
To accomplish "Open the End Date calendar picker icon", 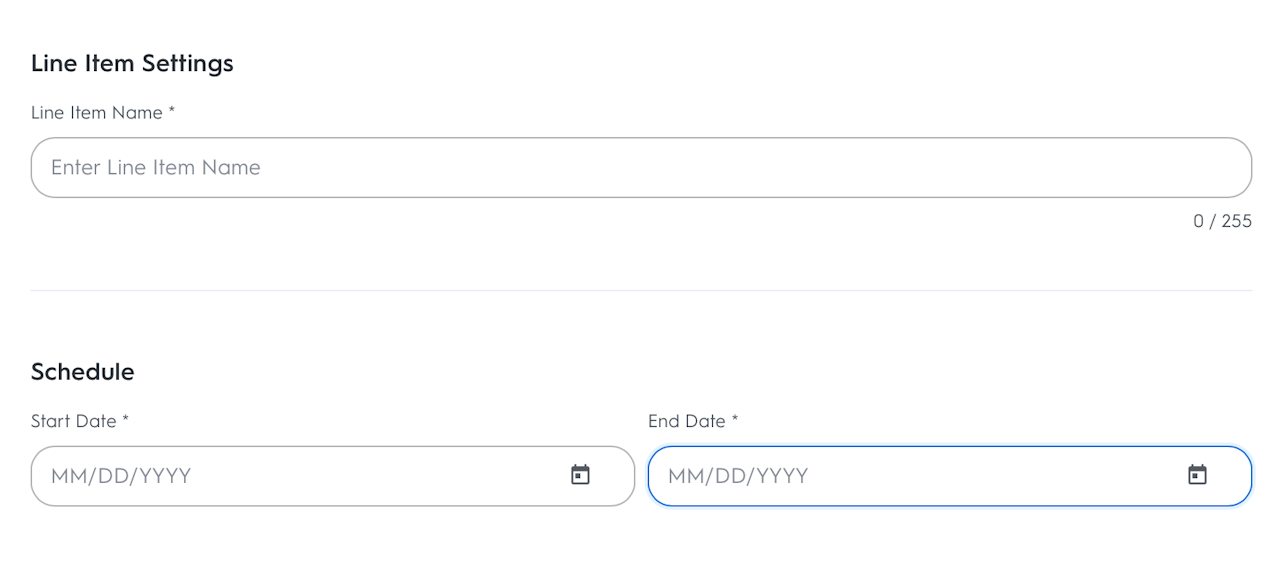I will [1197, 475].
